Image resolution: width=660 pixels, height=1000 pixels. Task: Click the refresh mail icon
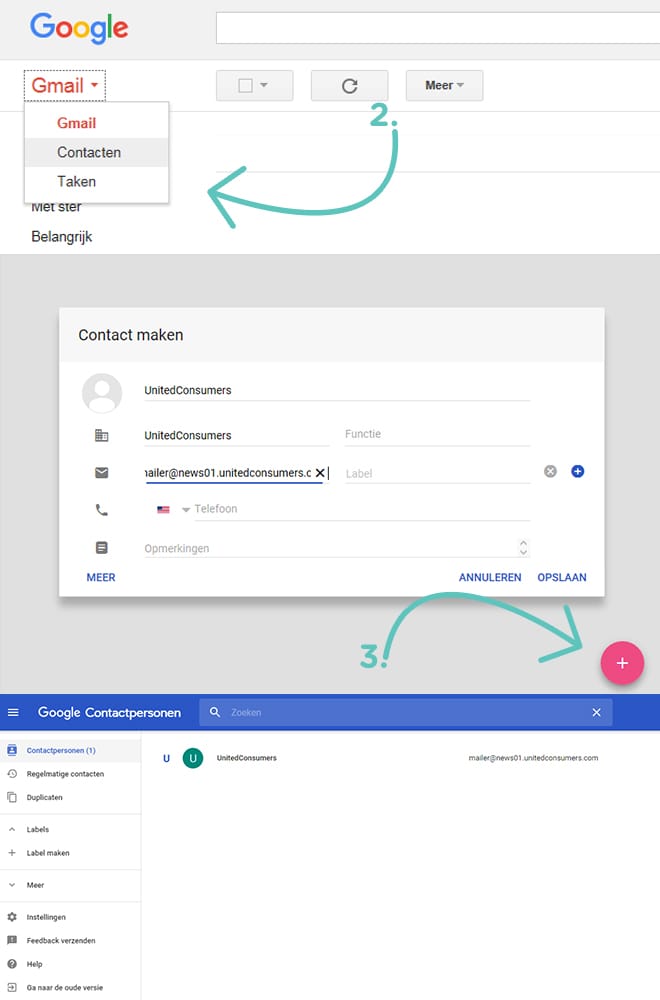[349, 85]
